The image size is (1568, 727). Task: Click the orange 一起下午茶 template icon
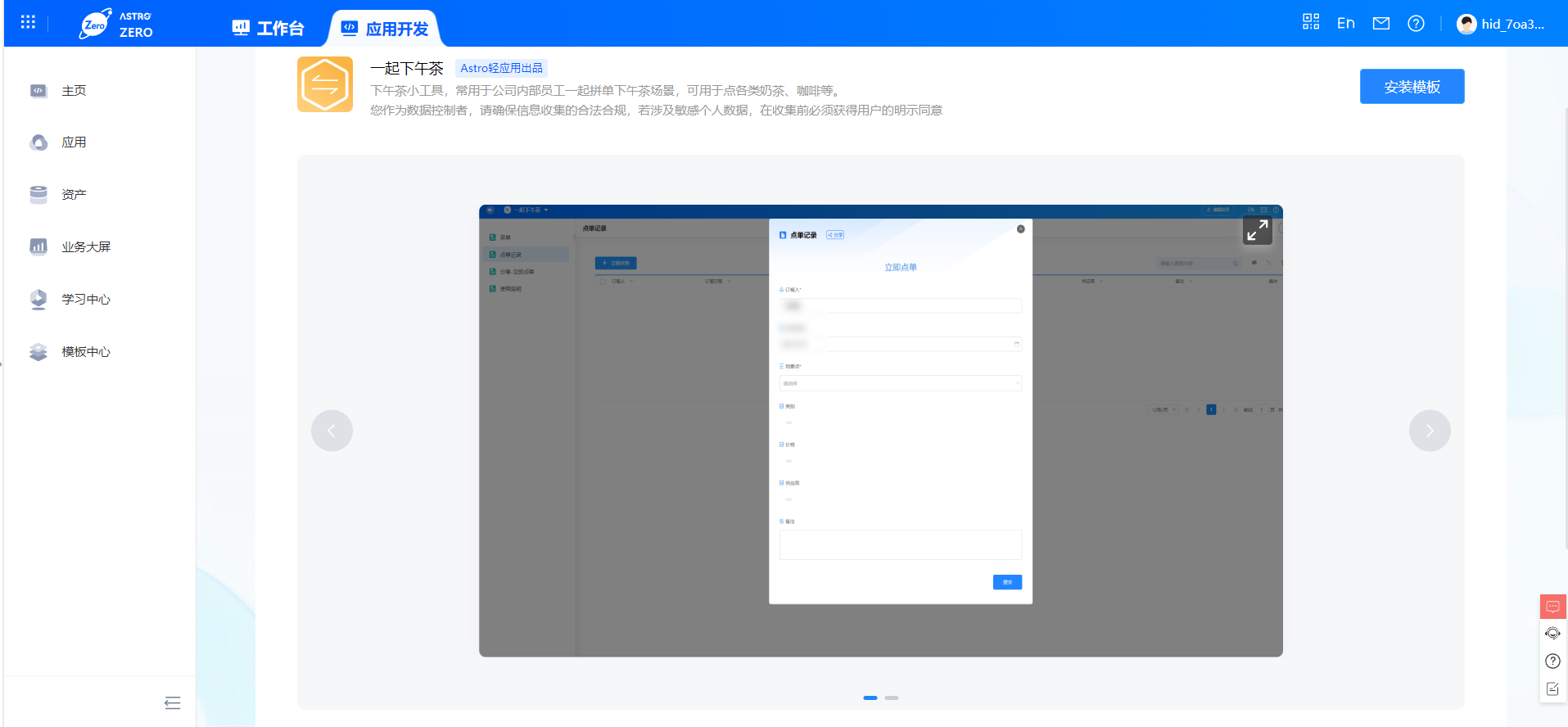point(325,84)
